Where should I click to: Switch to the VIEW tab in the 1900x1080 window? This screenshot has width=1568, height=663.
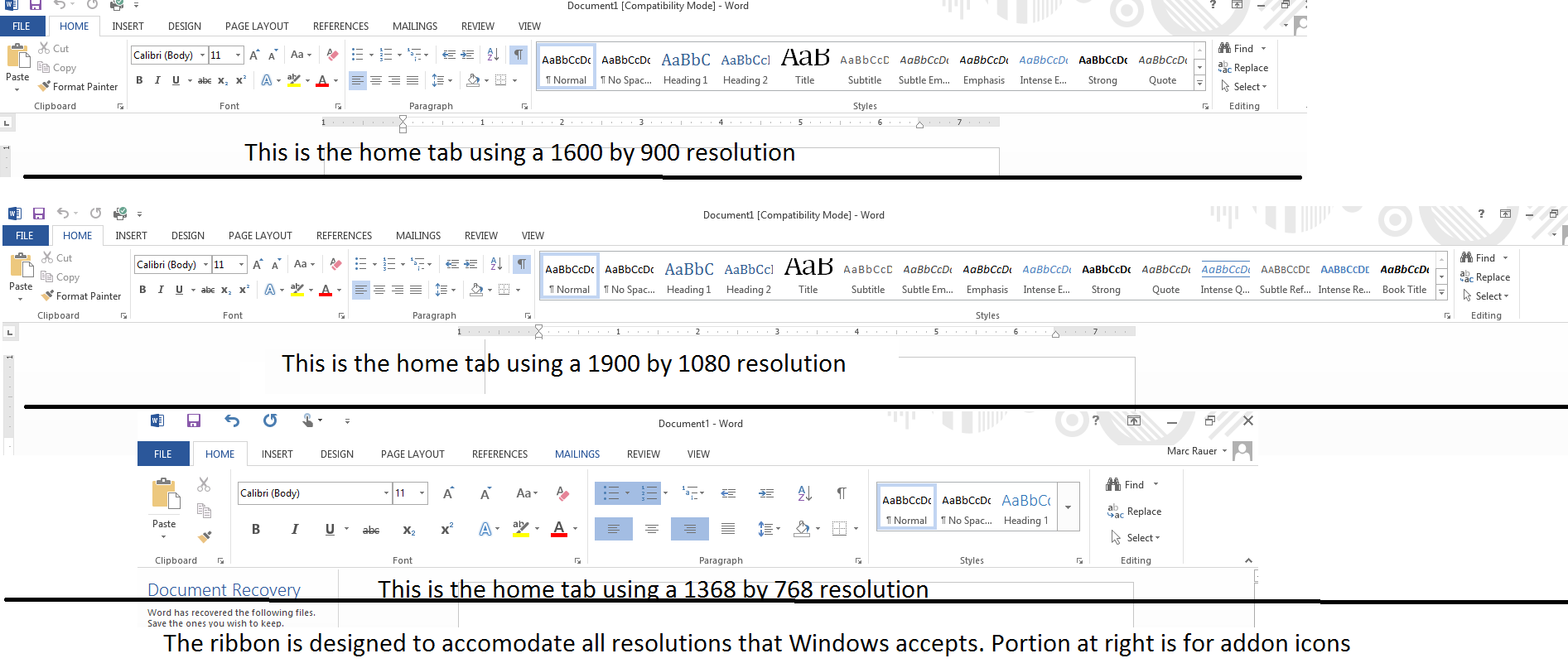coord(533,236)
